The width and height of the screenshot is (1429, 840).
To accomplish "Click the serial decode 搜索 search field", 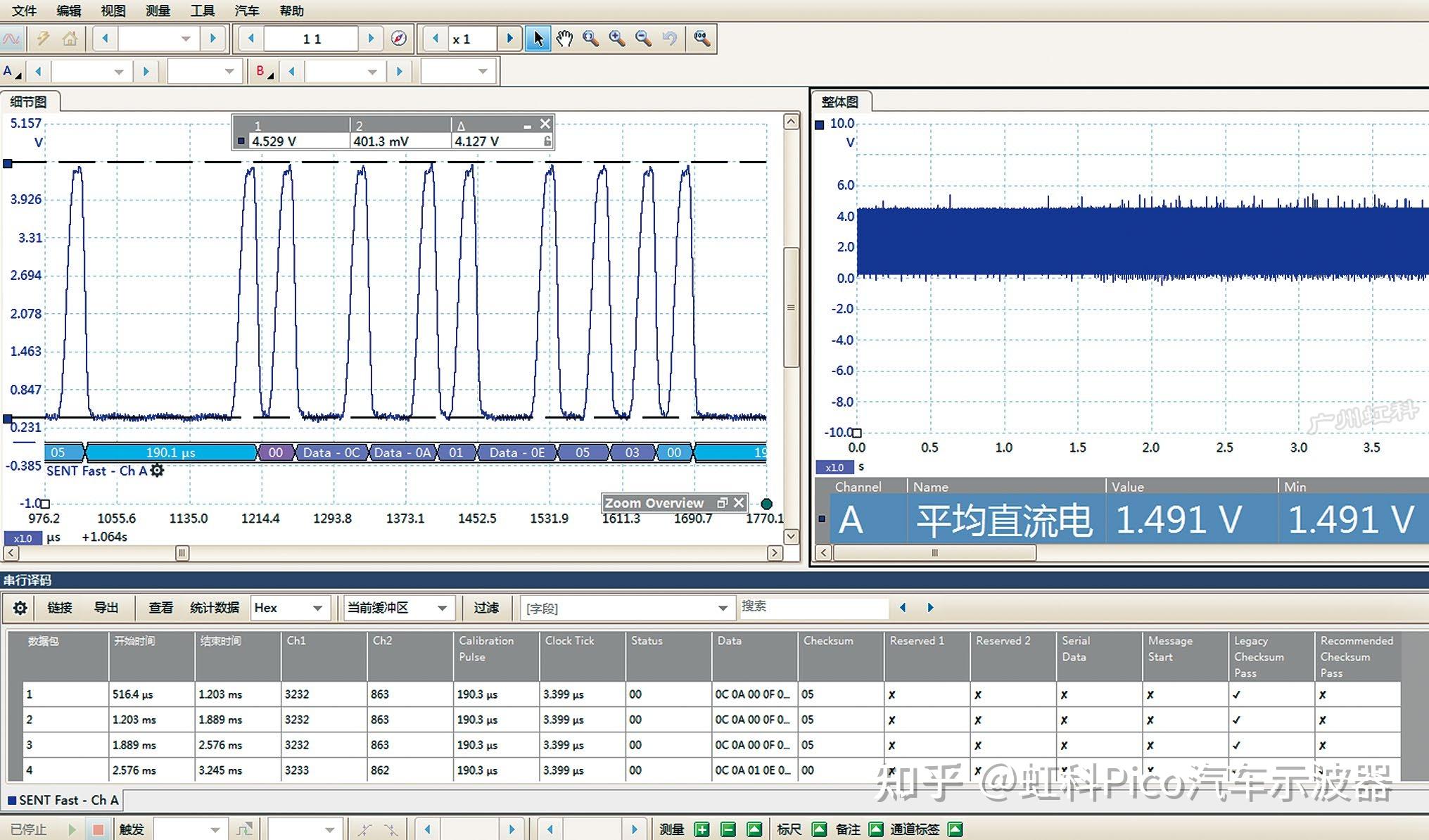I will pyautogui.click(x=813, y=606).
